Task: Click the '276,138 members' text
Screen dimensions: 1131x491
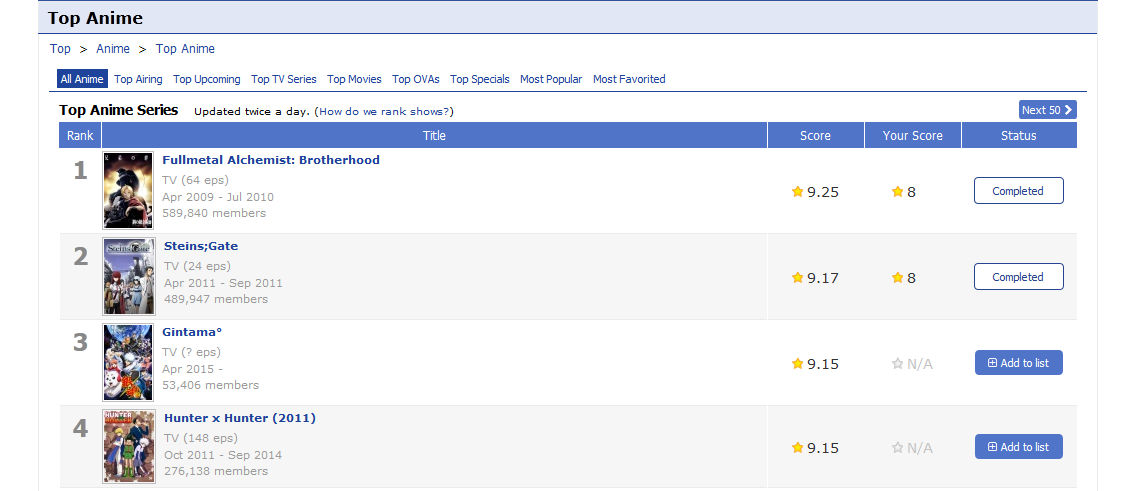Action: point(216,471)
